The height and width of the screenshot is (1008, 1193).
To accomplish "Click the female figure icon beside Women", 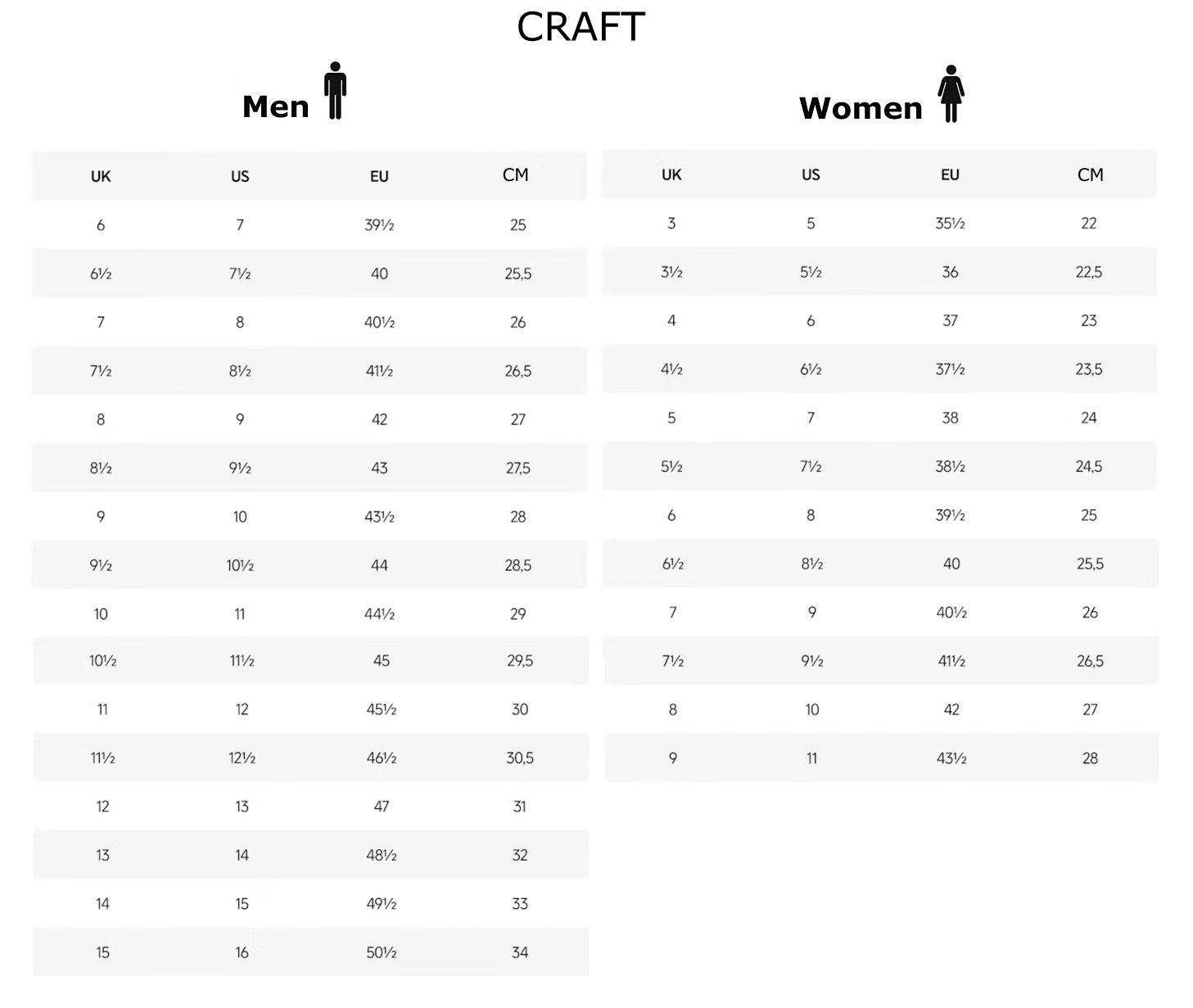I will 951,93.
